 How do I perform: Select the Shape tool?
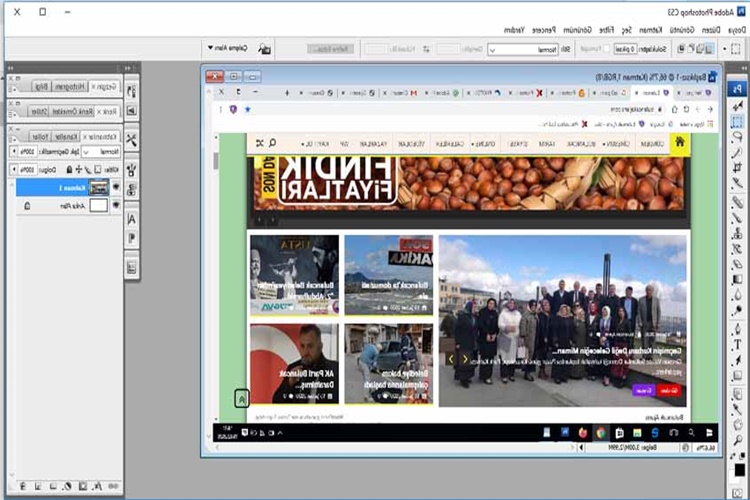(x=737, y=376)
